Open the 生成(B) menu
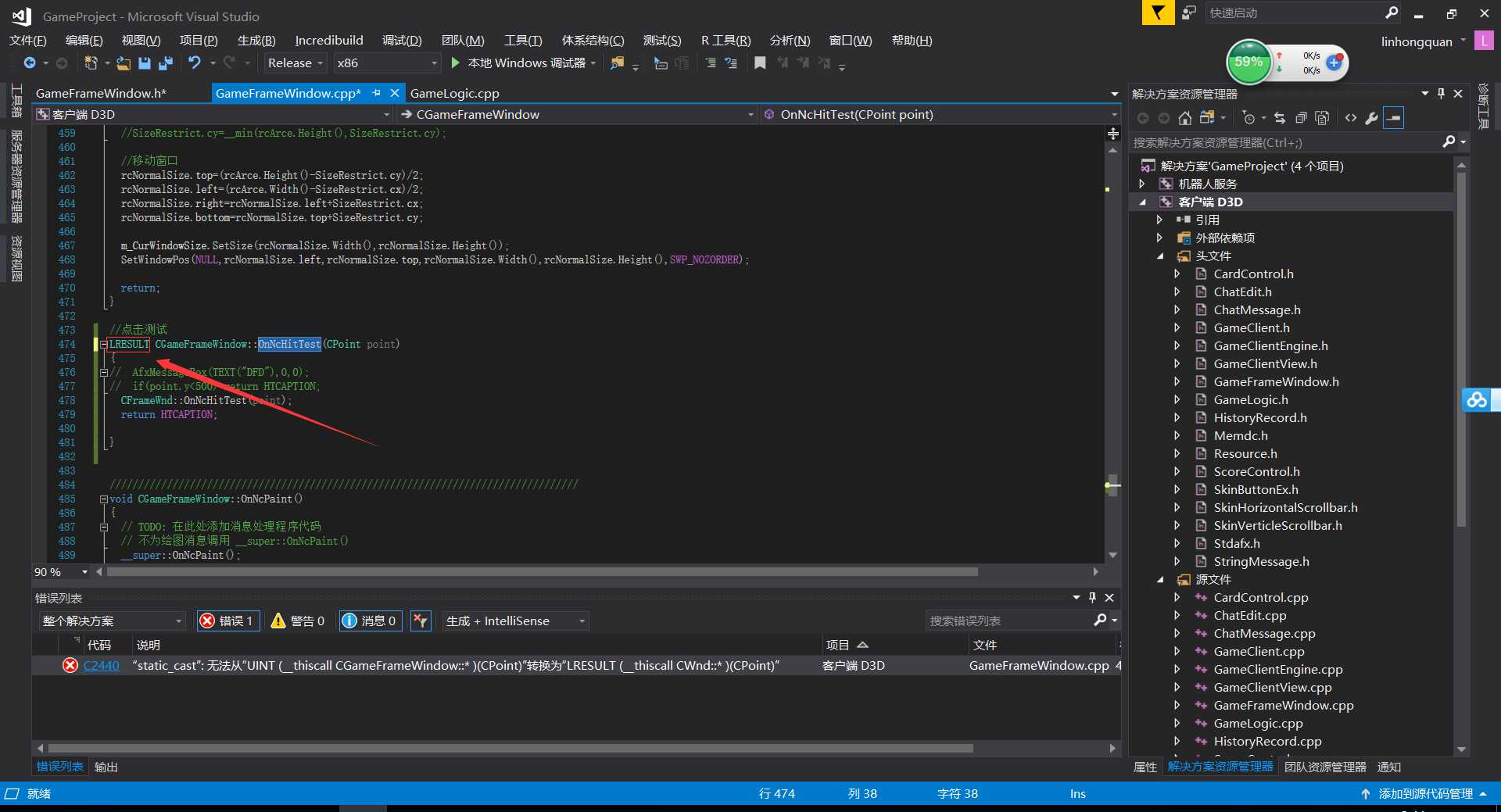 coord(256,40)
